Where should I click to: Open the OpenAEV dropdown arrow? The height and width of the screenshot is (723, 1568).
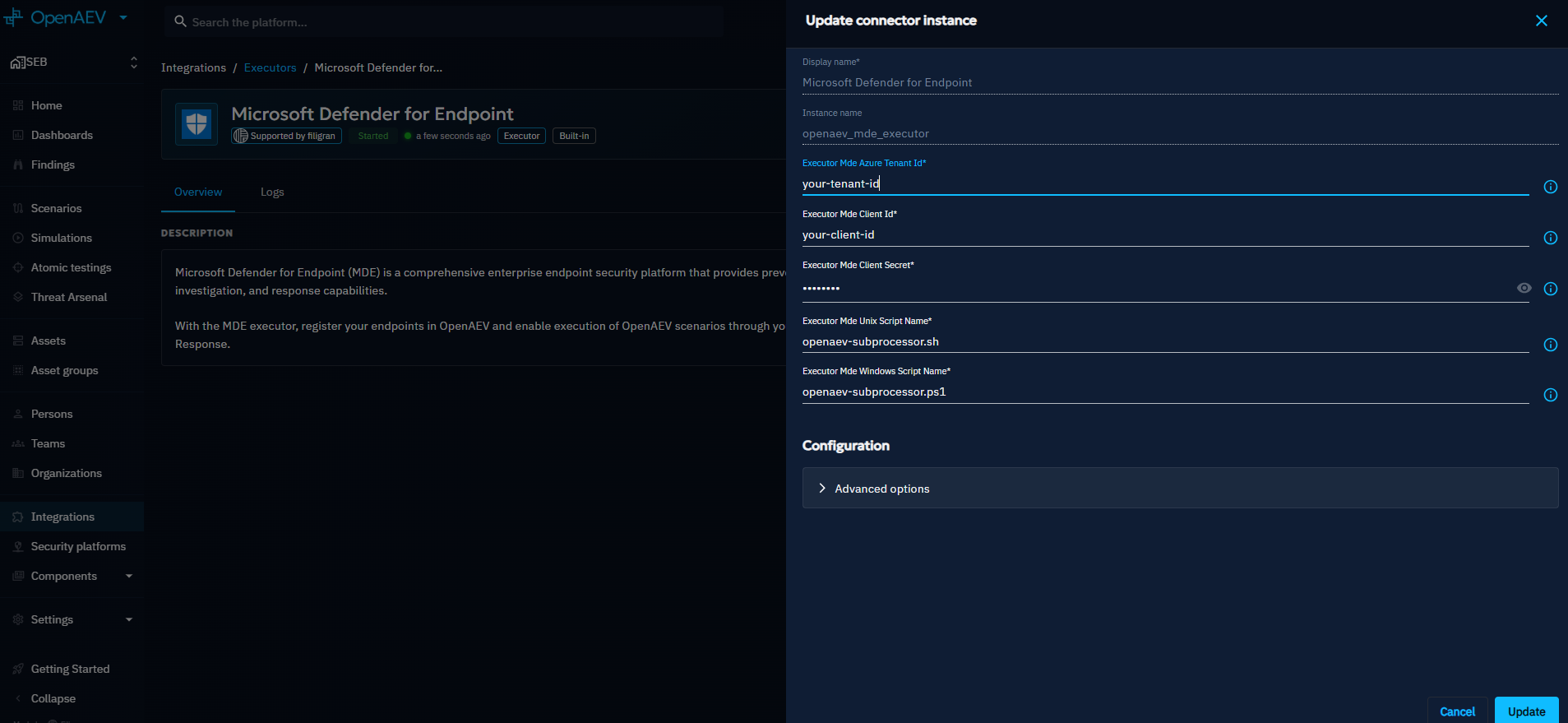click(123, 17)
